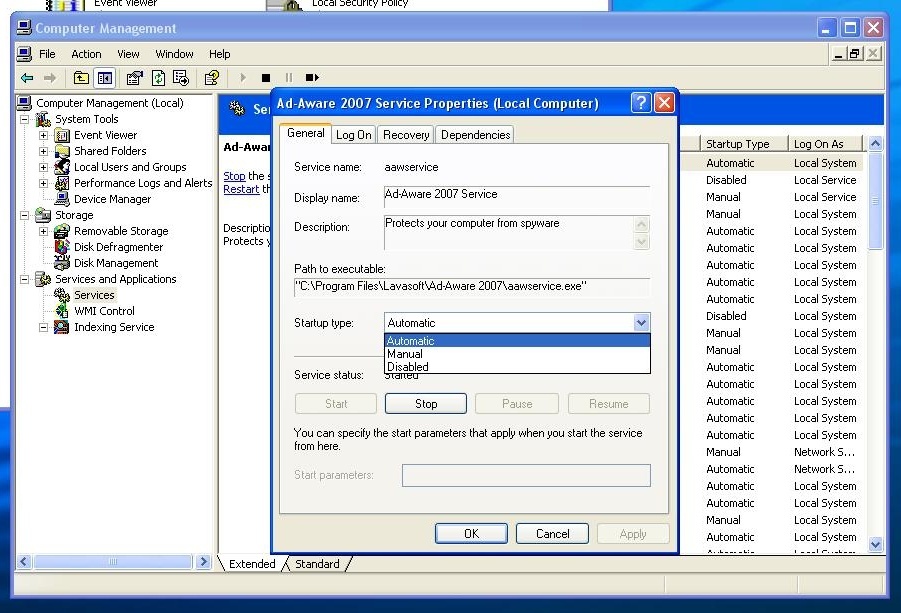Image resolution: width=901 pixels, height=613 pixels.
Task: Open the Action menu
Action: [x=86, y=54]
